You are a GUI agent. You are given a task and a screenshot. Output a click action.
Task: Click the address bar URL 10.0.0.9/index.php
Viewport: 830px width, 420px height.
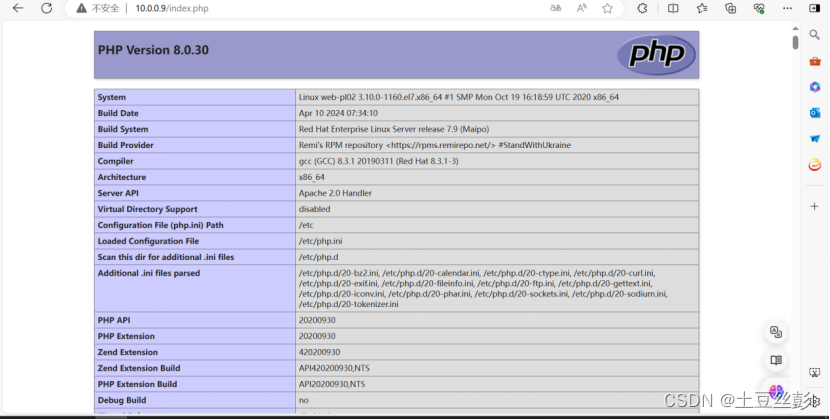click(172, 8)
